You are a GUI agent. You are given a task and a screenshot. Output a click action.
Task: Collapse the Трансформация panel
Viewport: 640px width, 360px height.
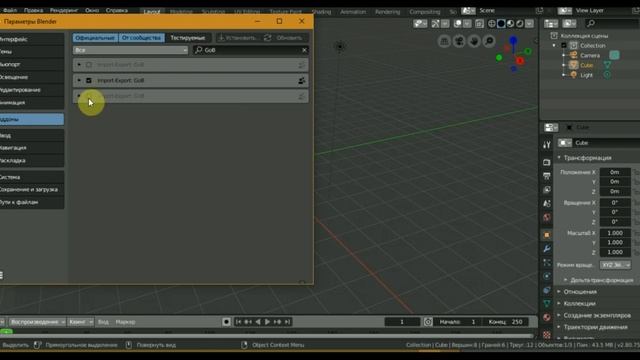(587, 158)
